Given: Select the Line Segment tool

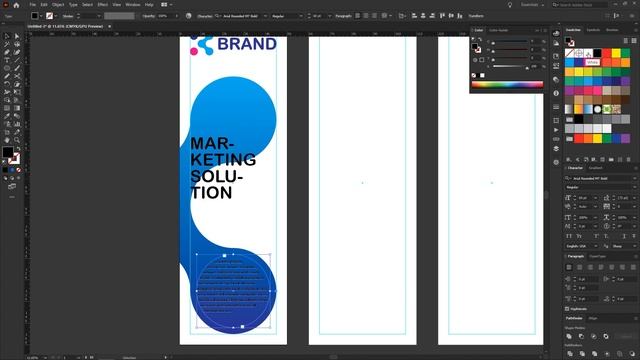Looking at the screenshot, I should click(x=17, y=60).
